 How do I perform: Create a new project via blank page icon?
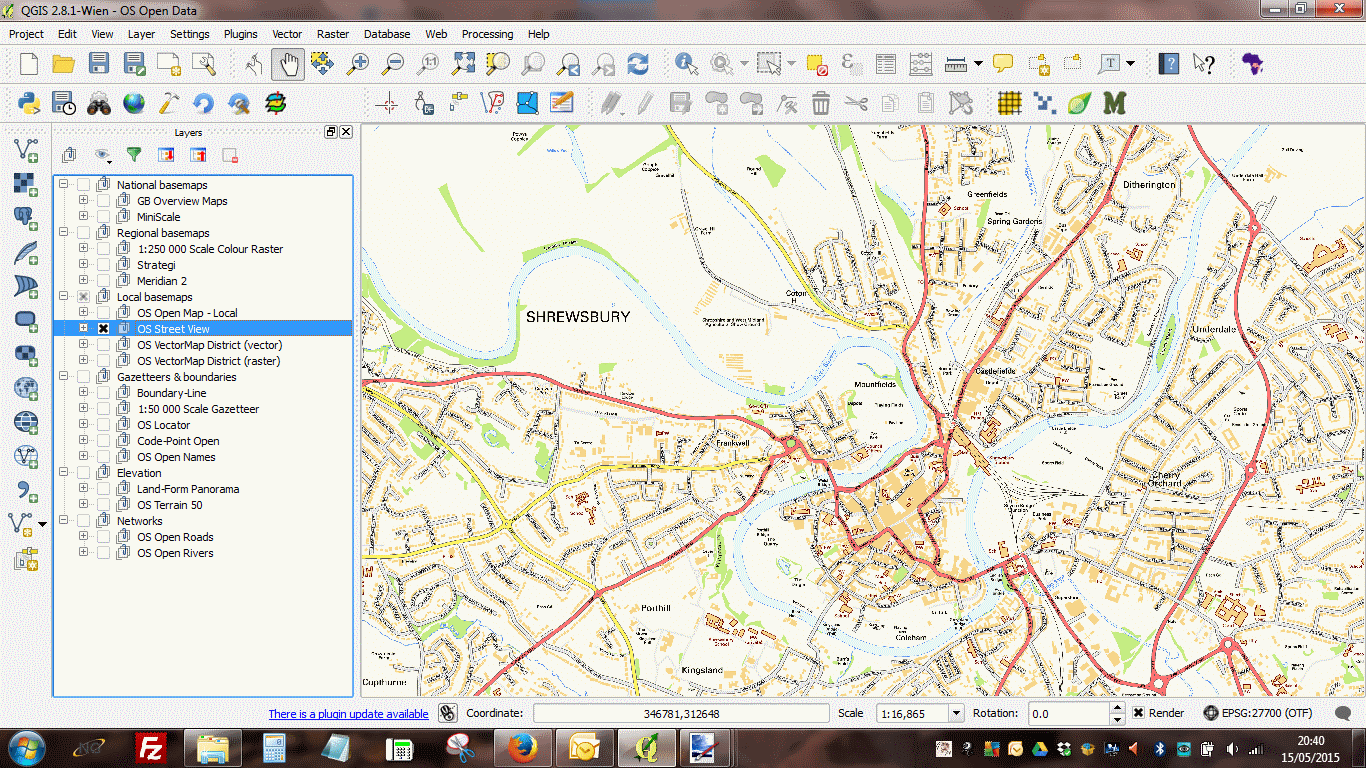(x=28, y=64)
